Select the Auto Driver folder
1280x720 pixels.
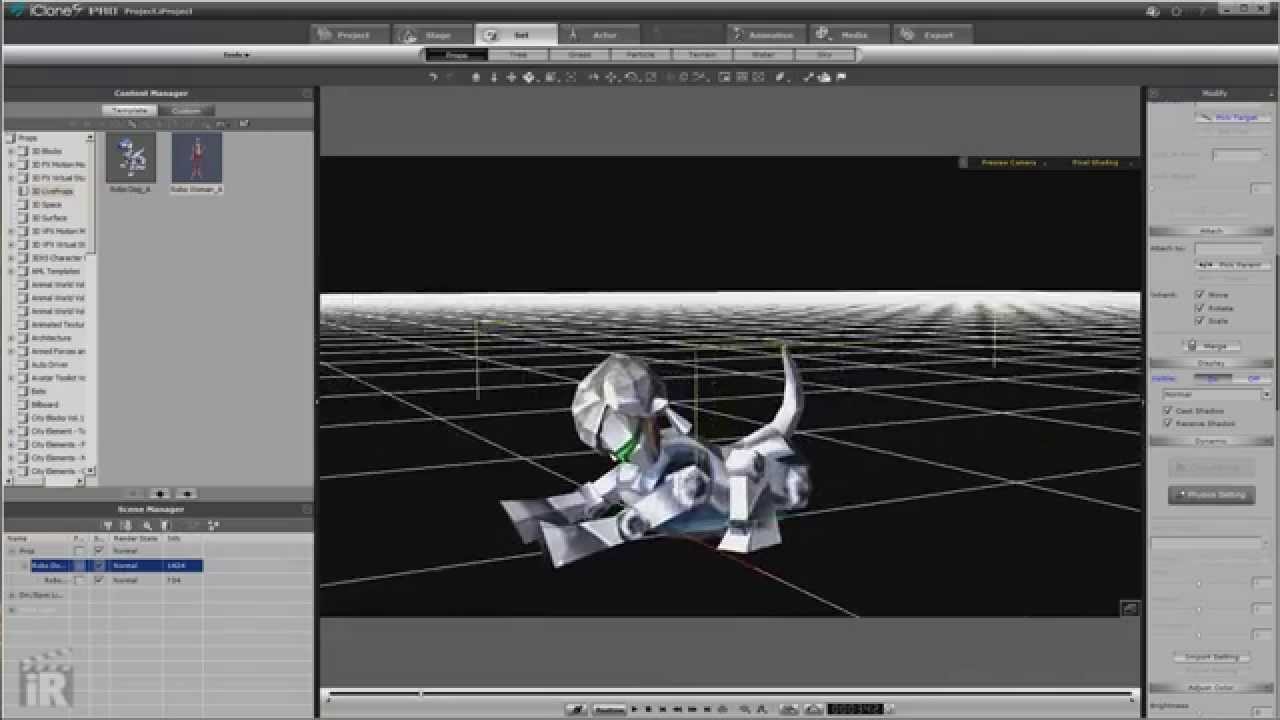coord(49,365)
